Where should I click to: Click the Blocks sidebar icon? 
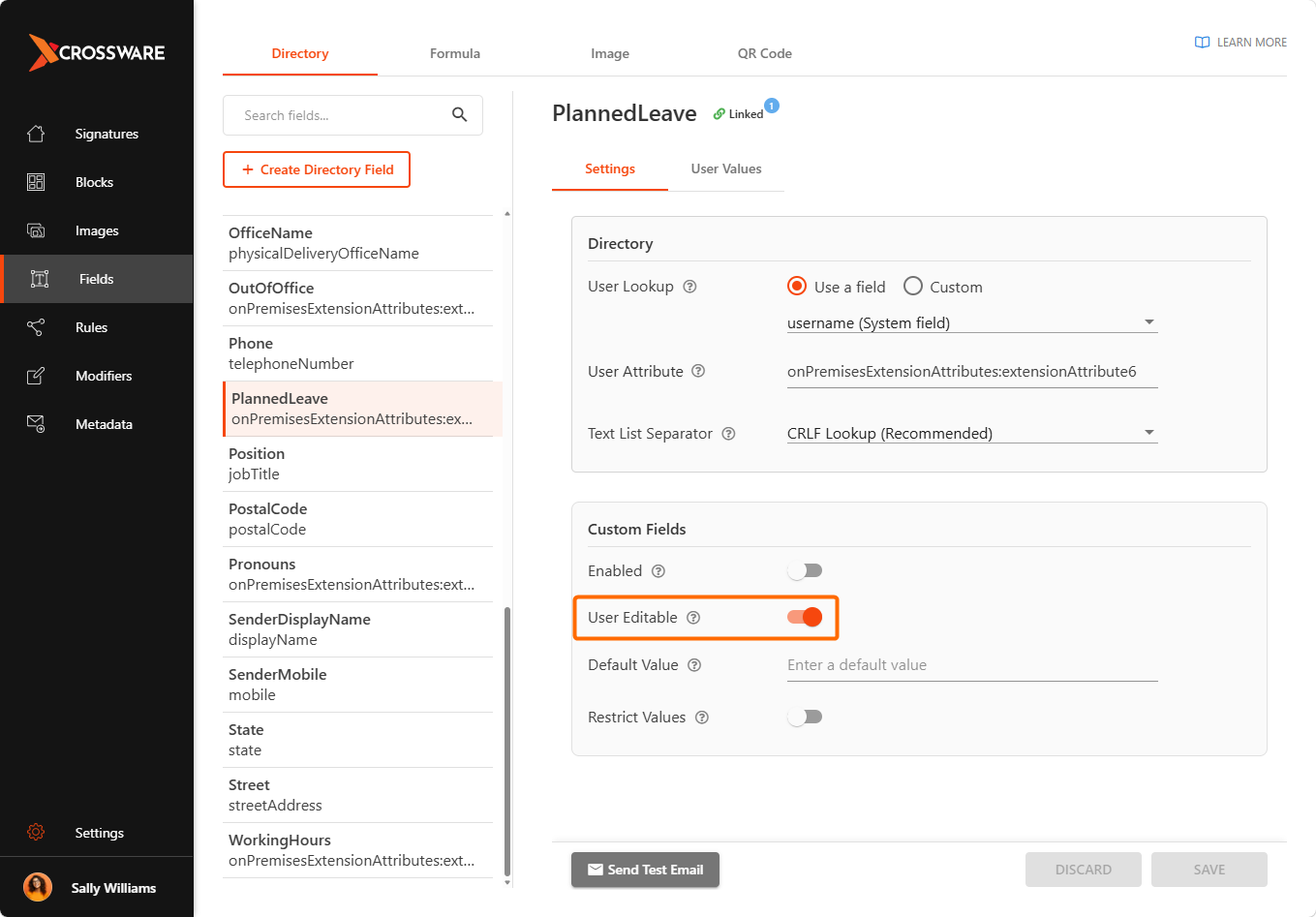pos(36,182)
